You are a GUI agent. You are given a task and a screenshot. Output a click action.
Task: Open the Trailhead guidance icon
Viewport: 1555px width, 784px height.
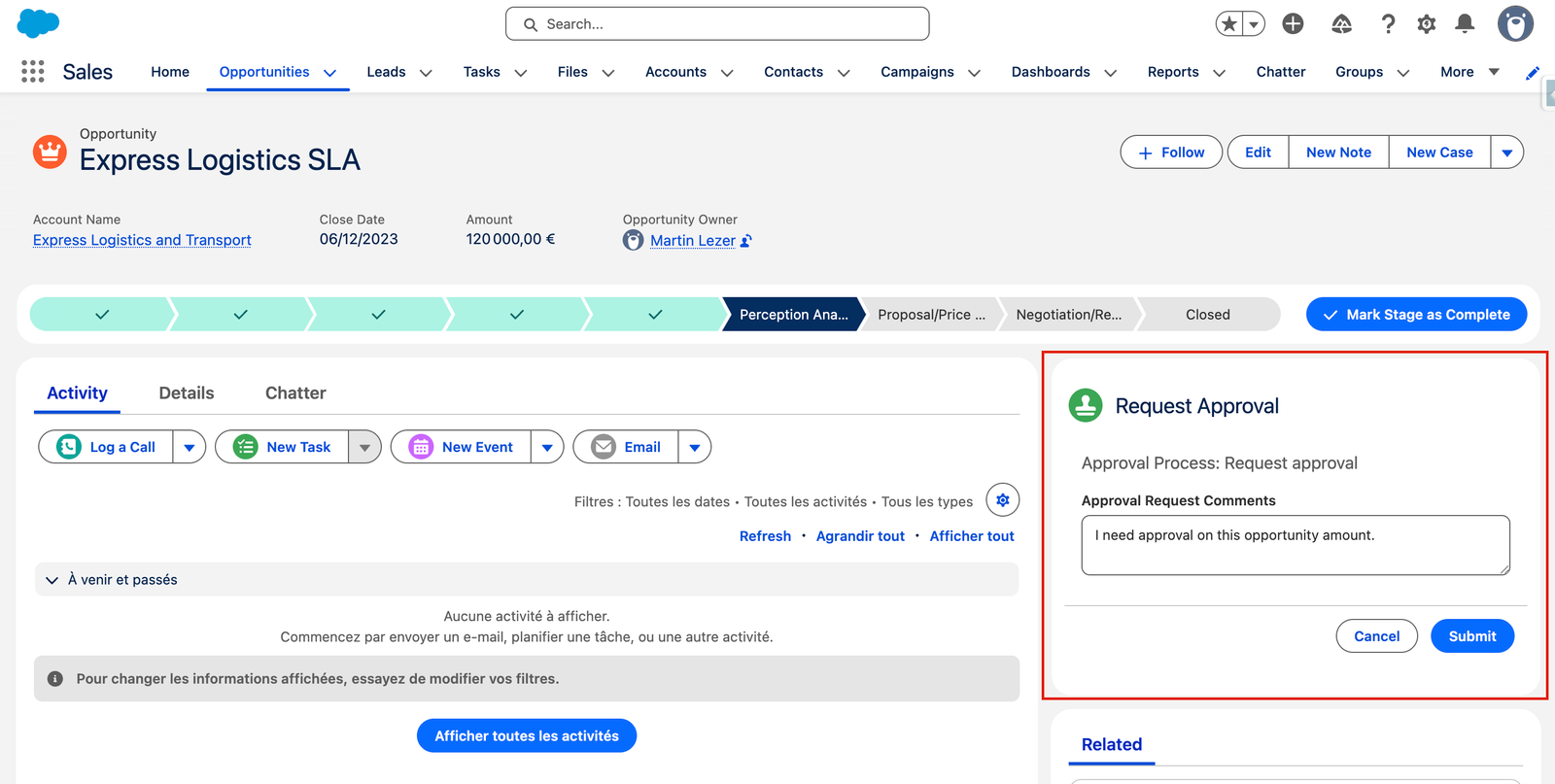click(1341, 24)
